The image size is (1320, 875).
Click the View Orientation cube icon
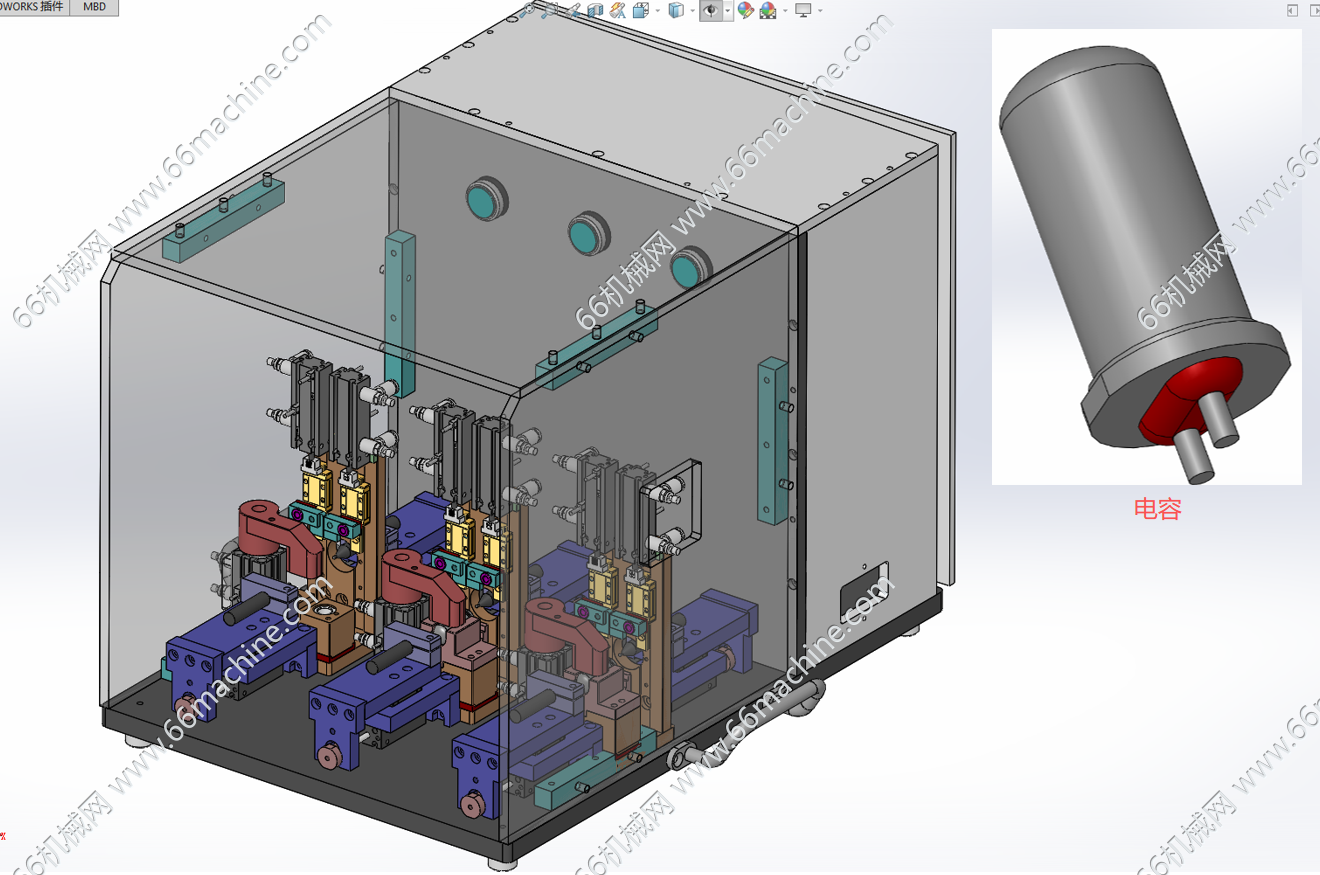641,10
